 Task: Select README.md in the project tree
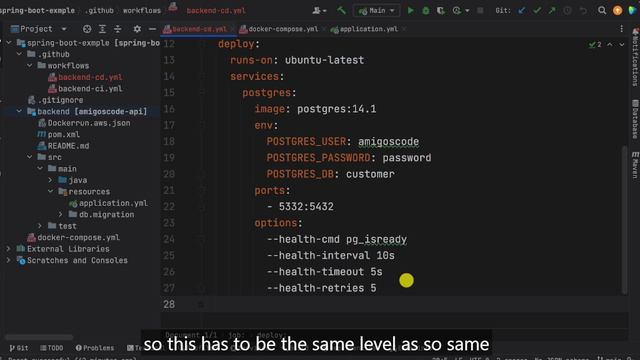[x=68, y=146]
